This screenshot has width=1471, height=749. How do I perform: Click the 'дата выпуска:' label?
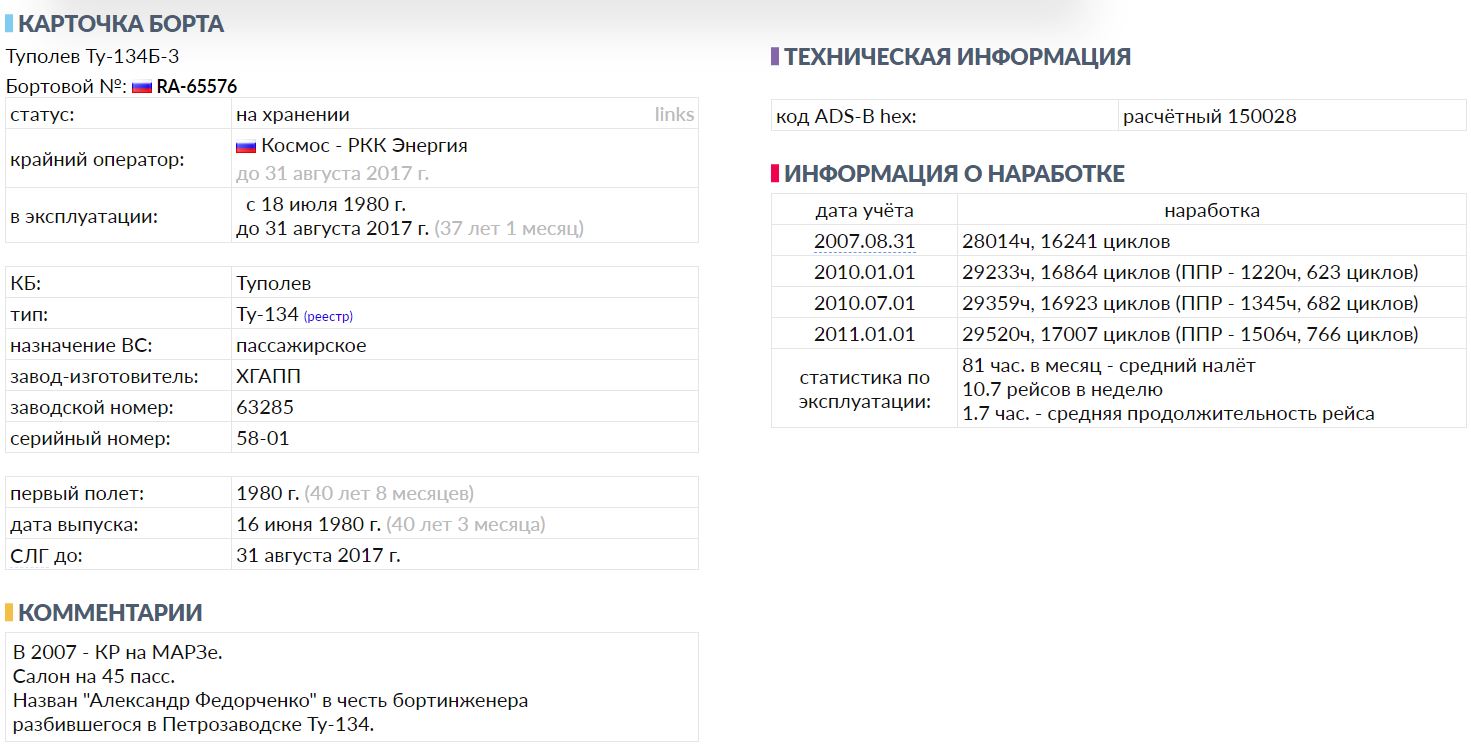click(x=74, y=525)
